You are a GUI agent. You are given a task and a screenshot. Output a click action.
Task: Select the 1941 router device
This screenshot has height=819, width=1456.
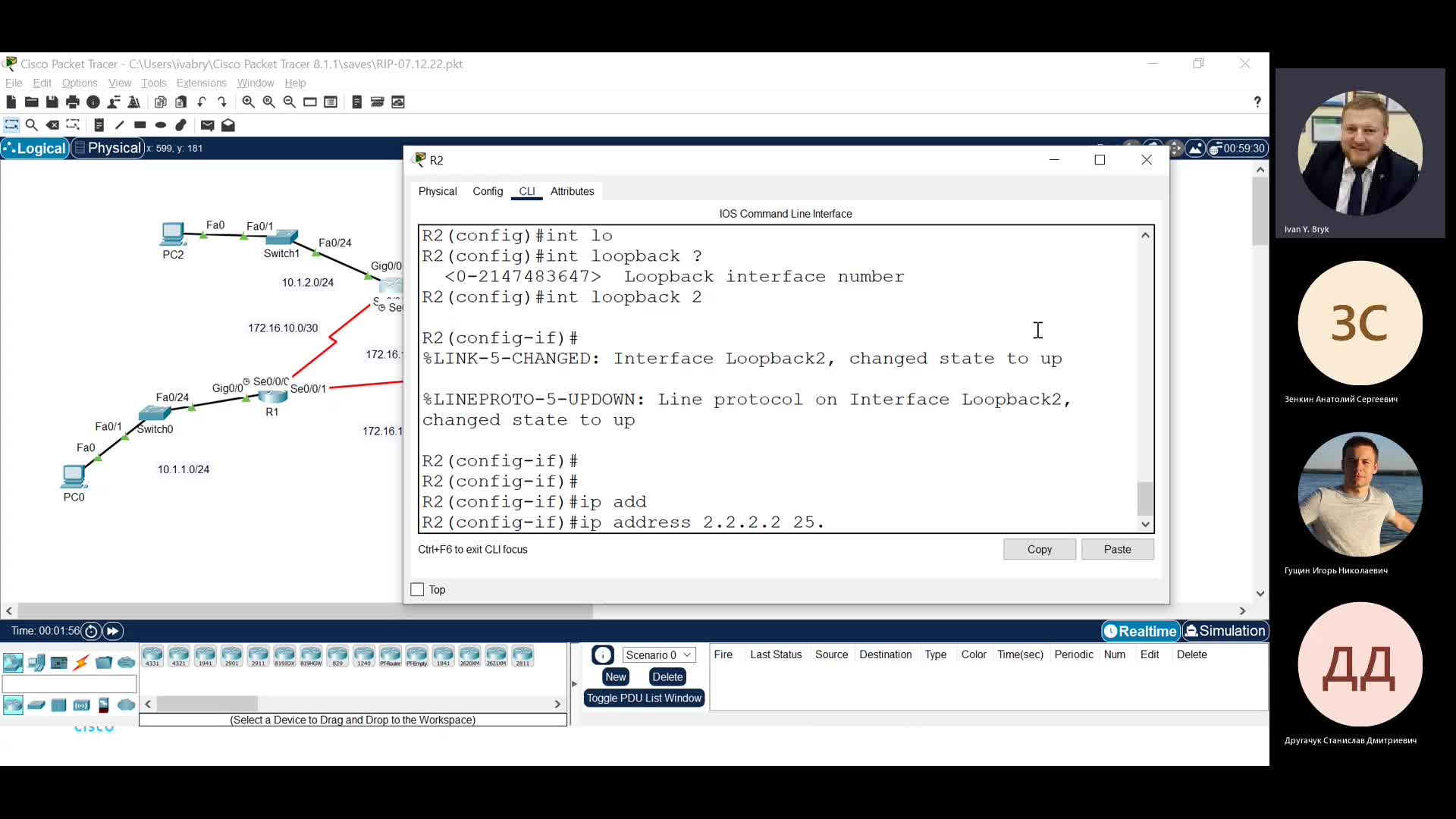tap(206, 657)
